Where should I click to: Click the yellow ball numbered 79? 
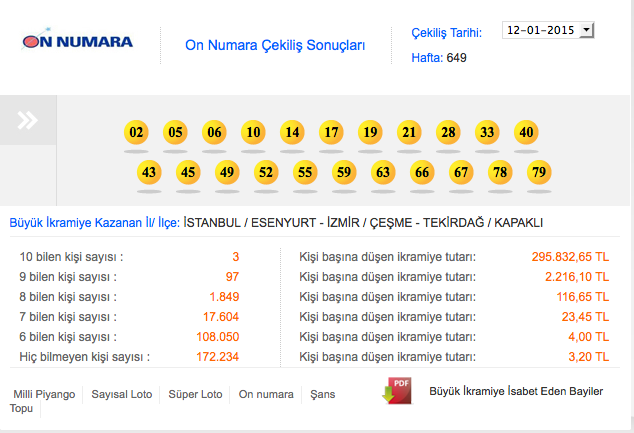[539, 172]
